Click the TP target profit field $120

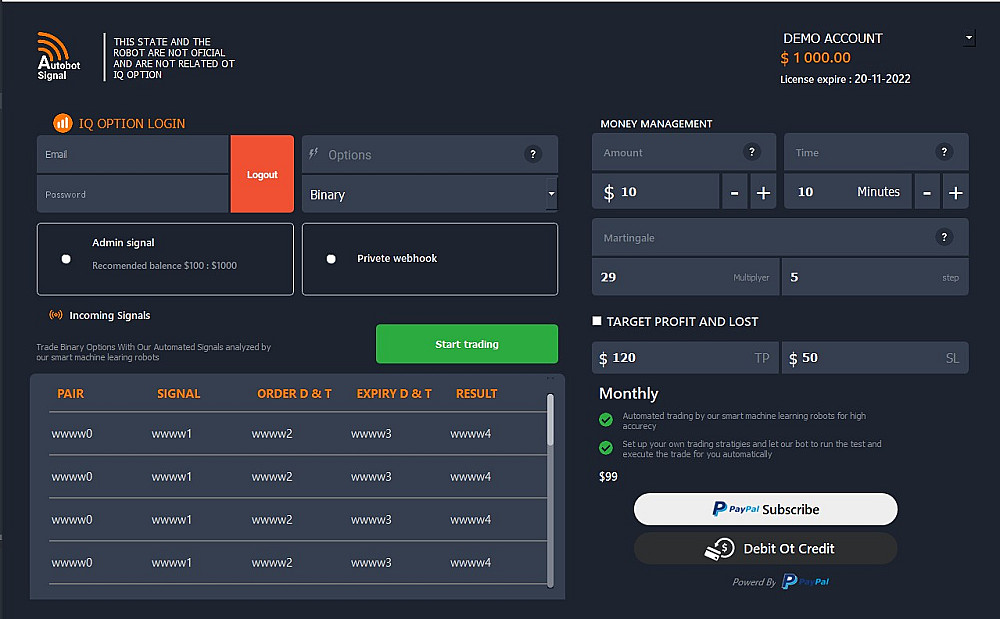click(685, 358)
